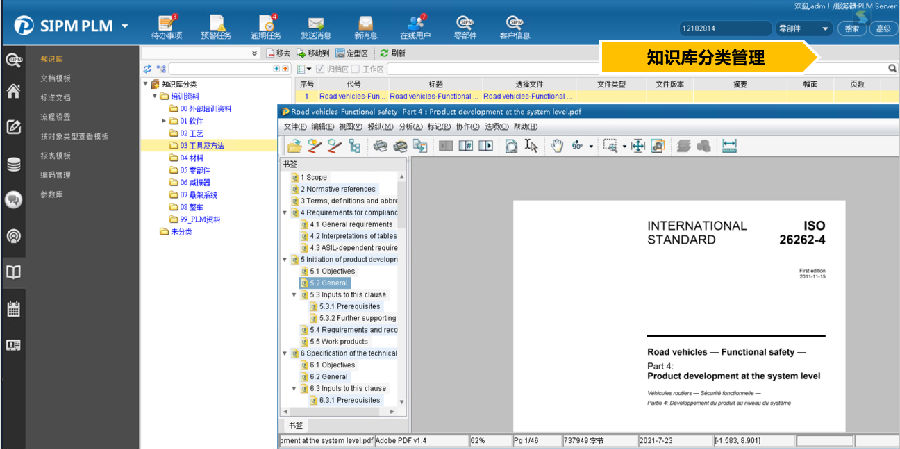The image size is (900, 449).
Task: Click the 发送消息 send message icon
Action: point(316,26)
